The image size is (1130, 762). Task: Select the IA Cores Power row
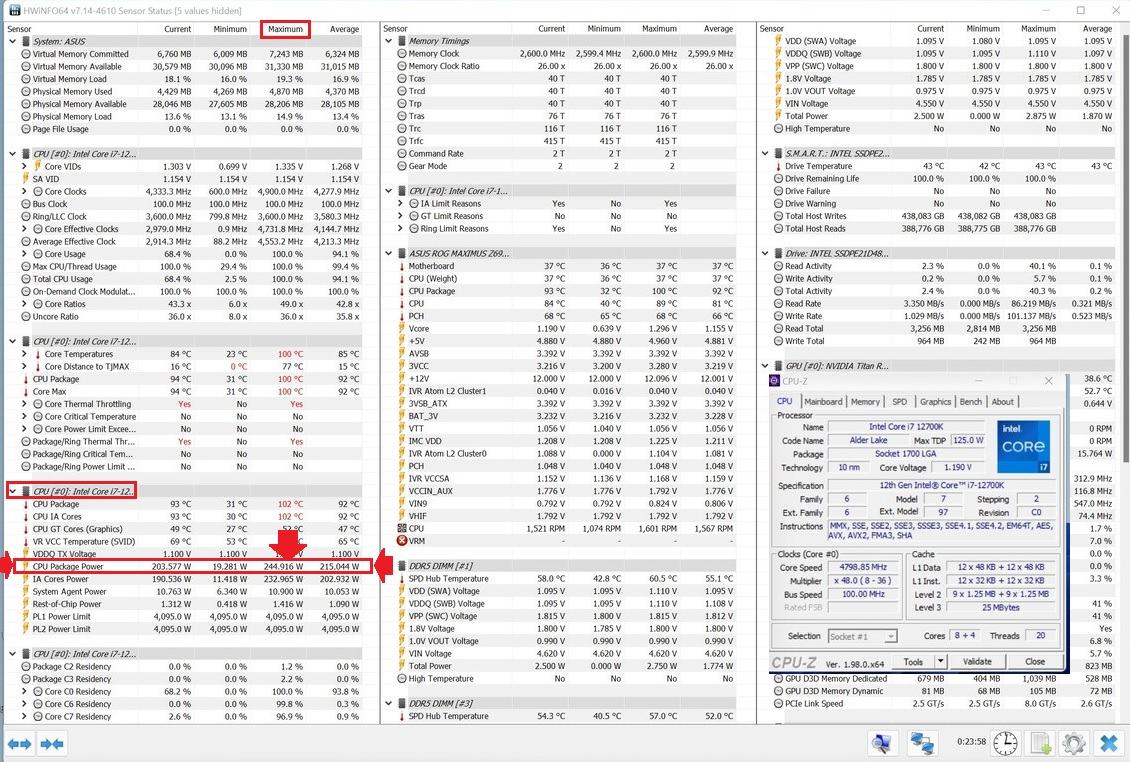click(190, 579)
